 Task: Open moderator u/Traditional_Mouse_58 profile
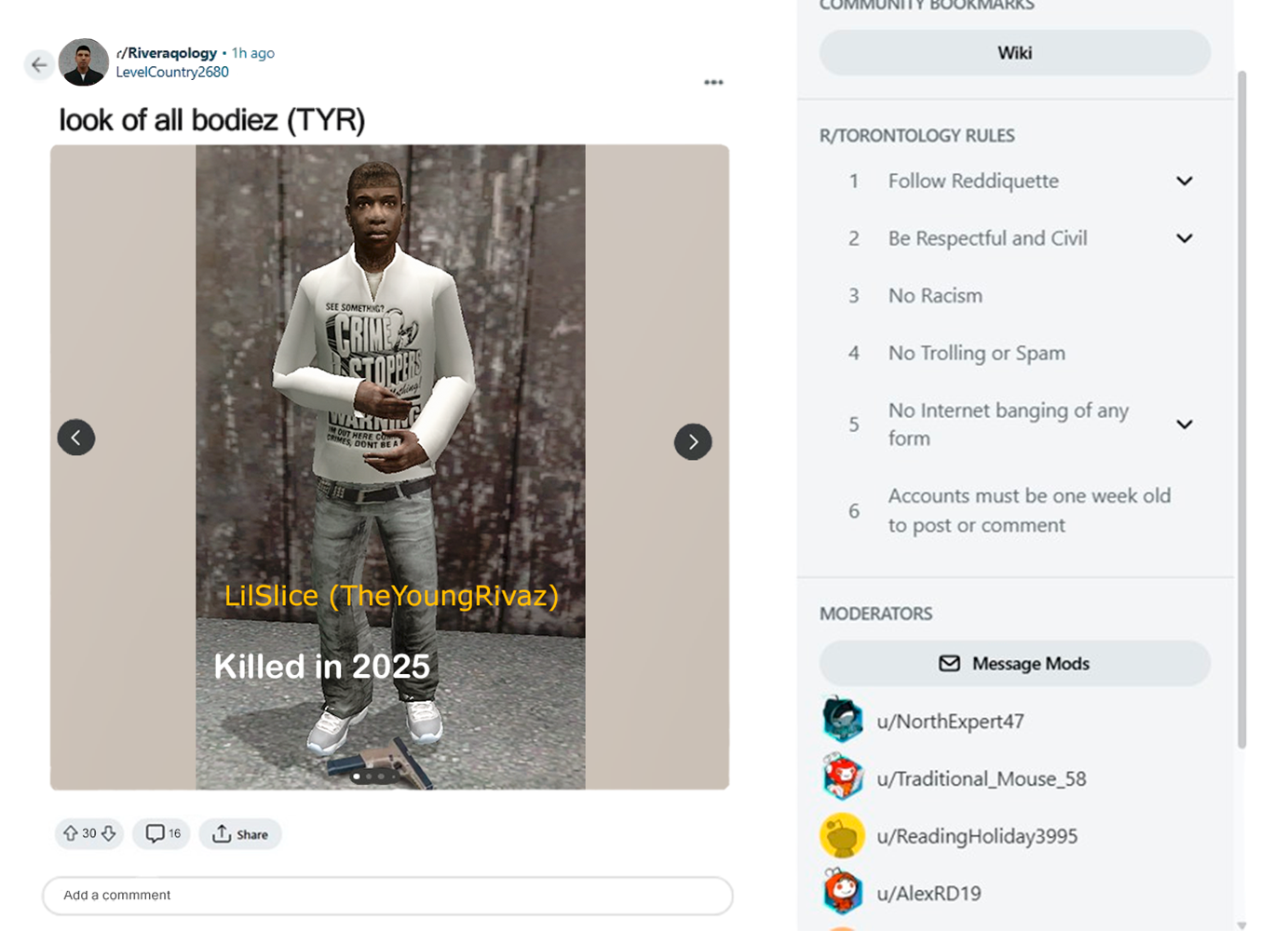(x=982, y=778)
